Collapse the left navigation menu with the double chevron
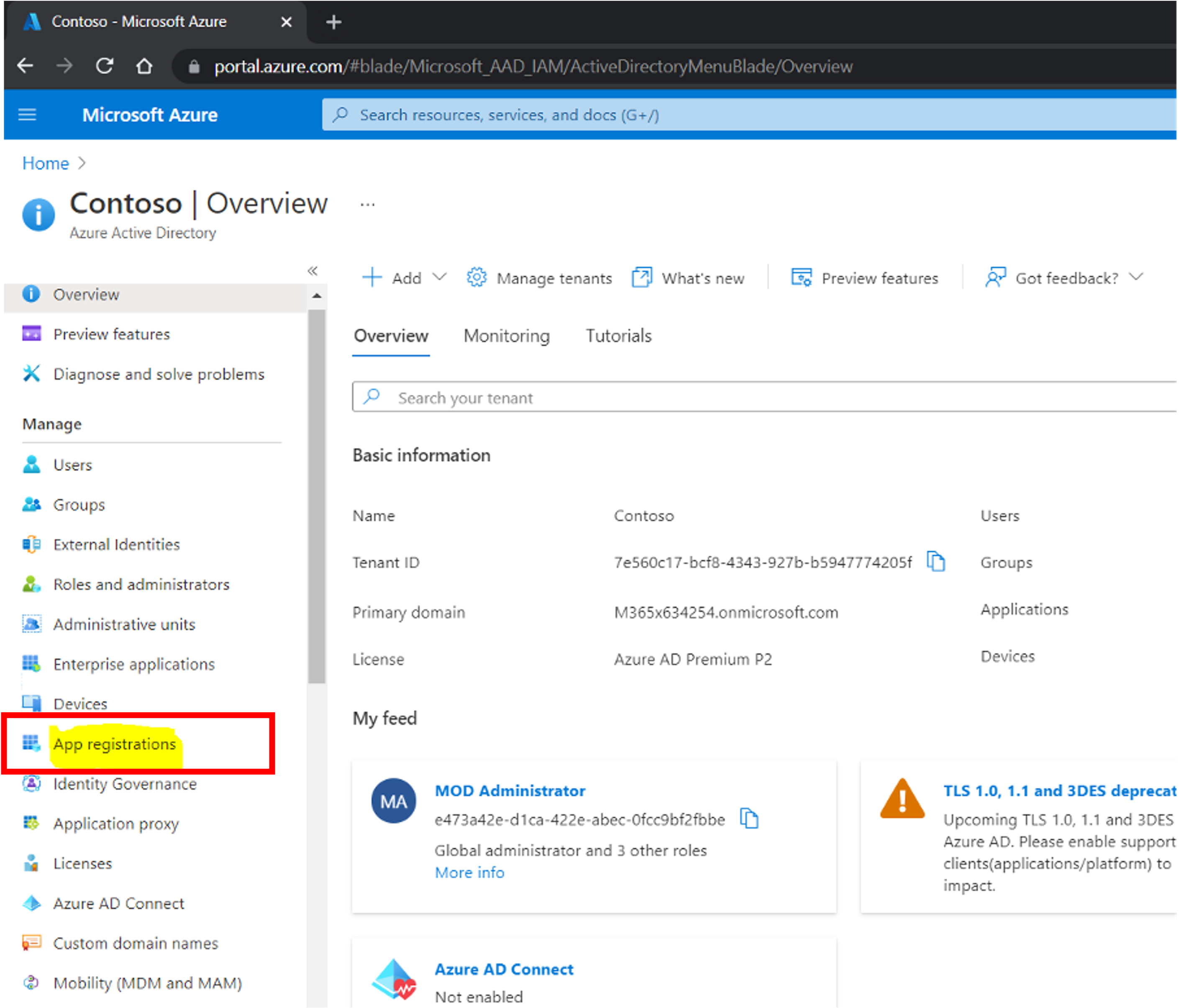This screenshot has width=1179, height=1008. [x=313, y=271]
